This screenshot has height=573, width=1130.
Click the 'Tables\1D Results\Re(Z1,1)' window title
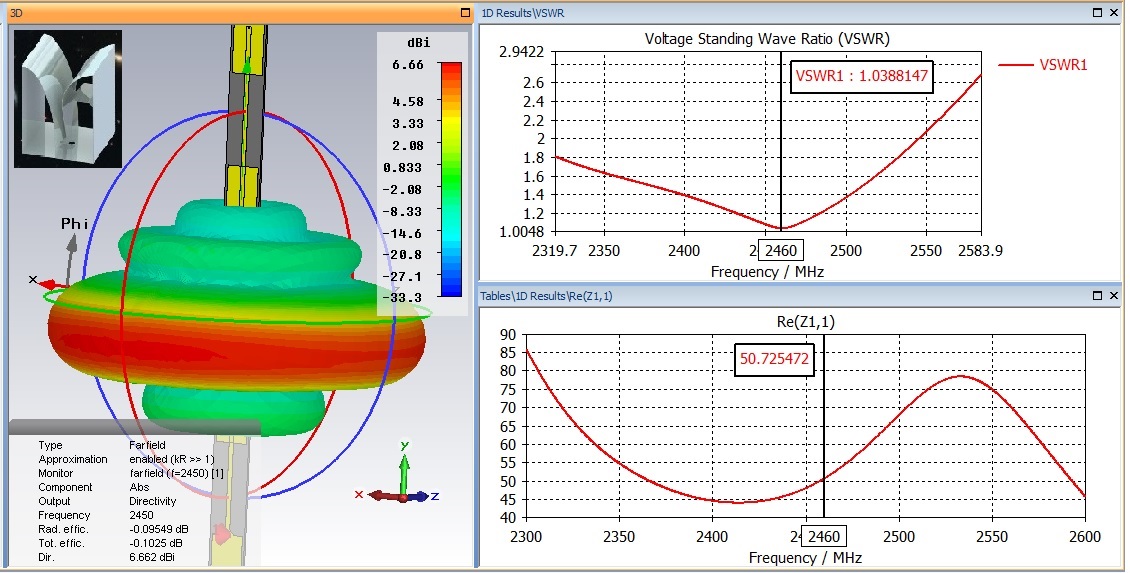(x=546, y=296)
